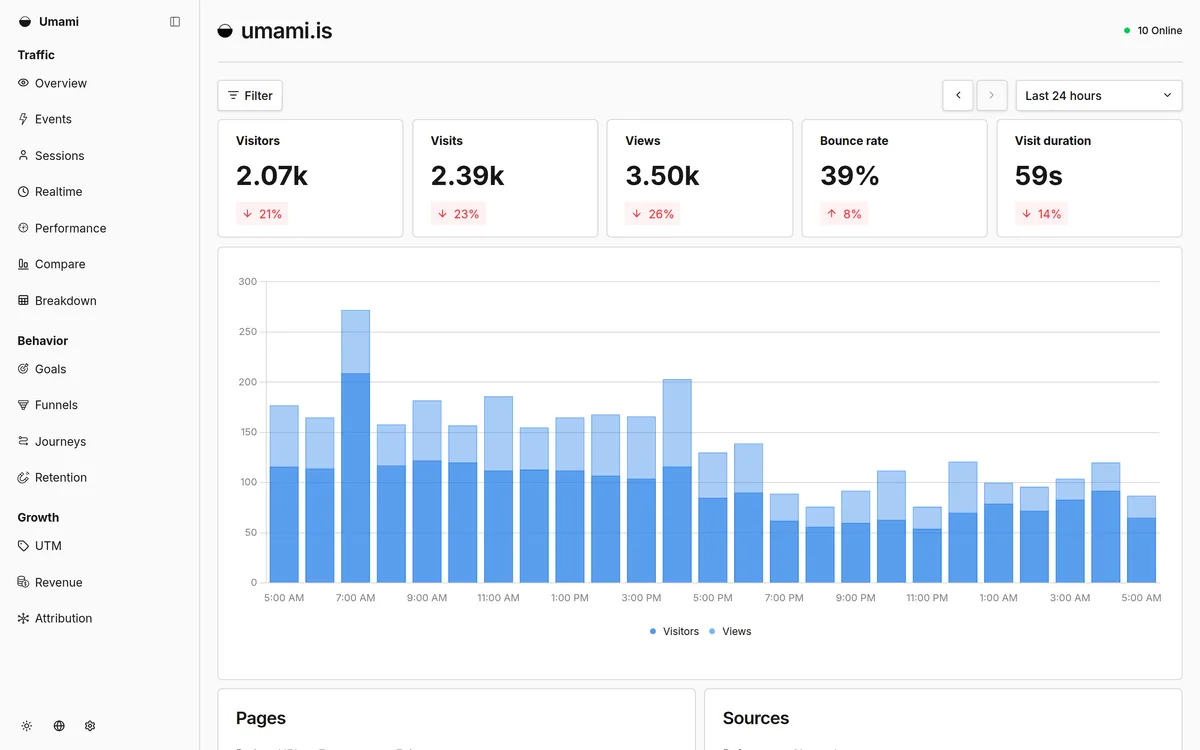Image resolution: width=1200 pixels, height=750 pixels.
Task: Open the Overview page
Action: point(61,83)
